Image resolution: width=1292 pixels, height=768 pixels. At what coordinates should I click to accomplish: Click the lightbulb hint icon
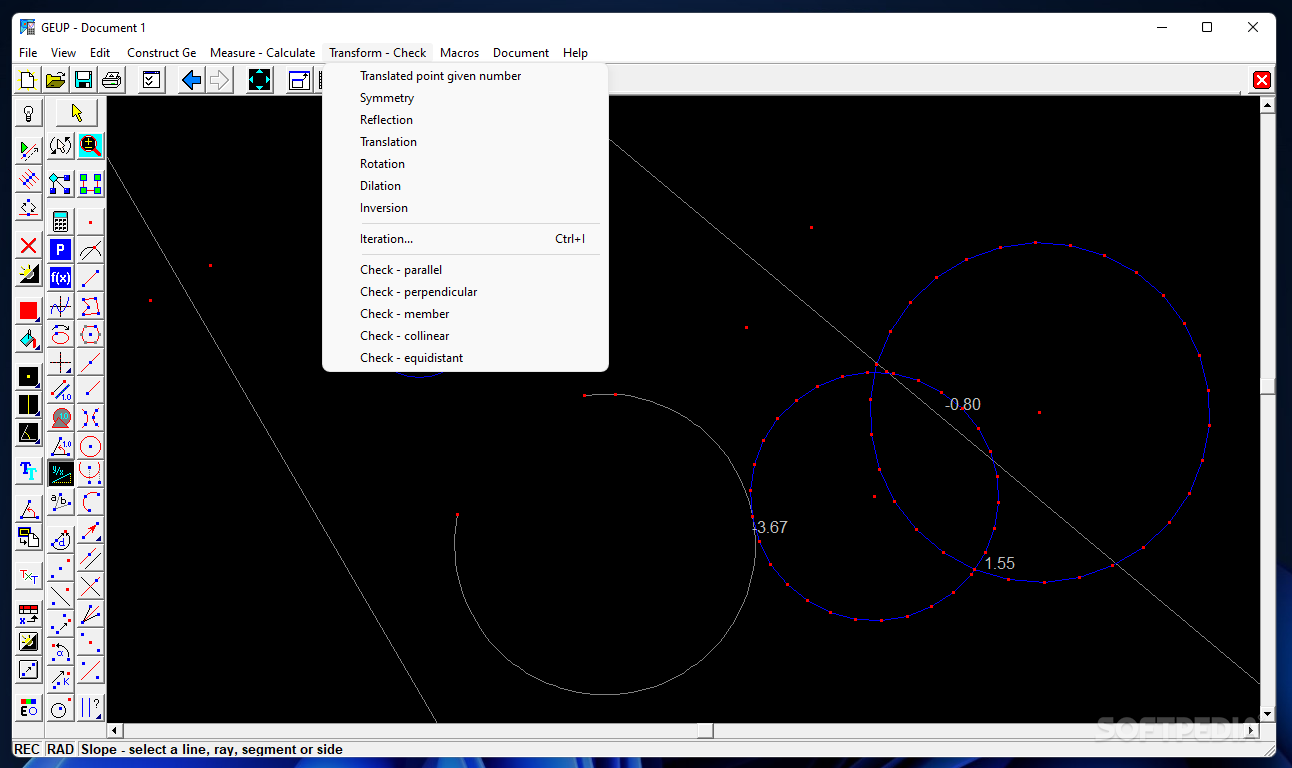pos(29,112)
